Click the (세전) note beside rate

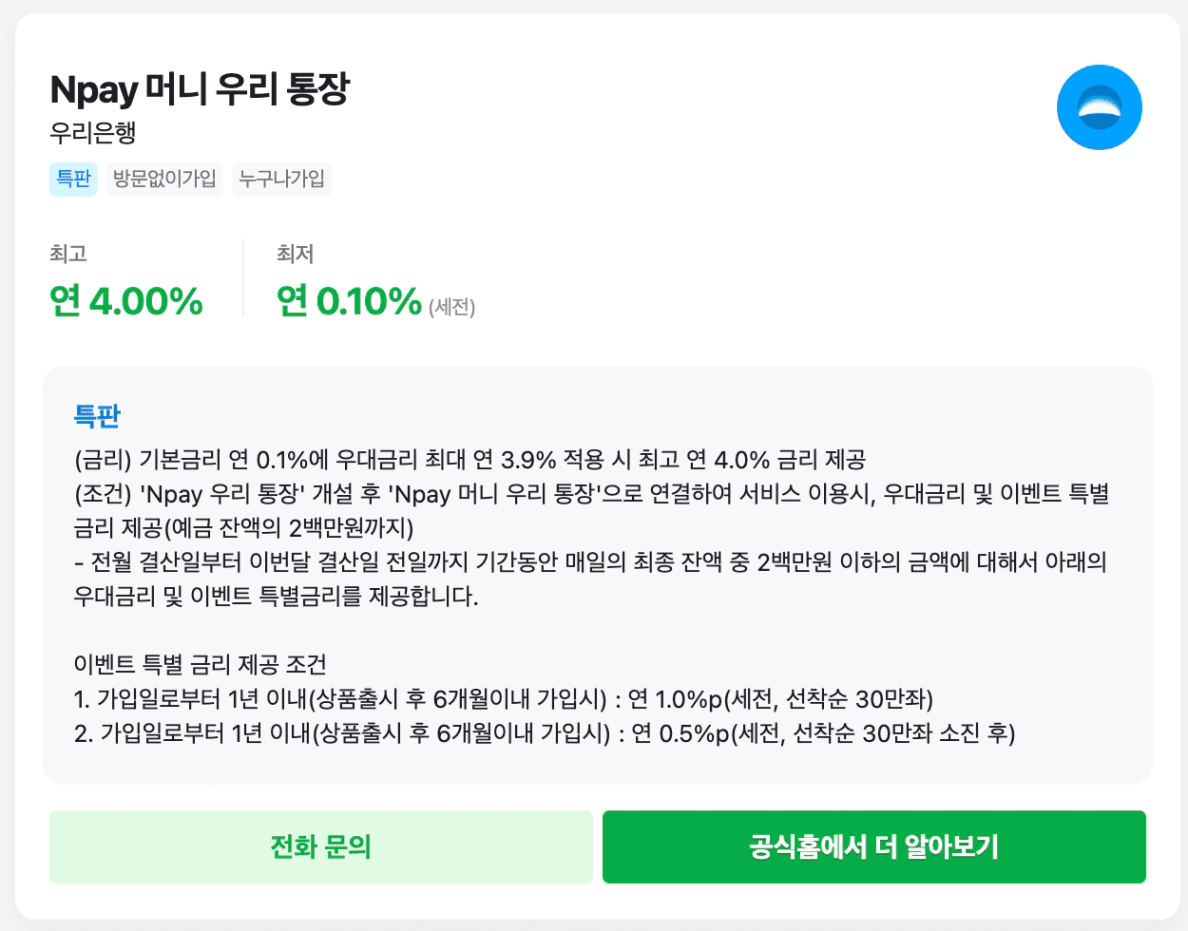tap(452, 308)
